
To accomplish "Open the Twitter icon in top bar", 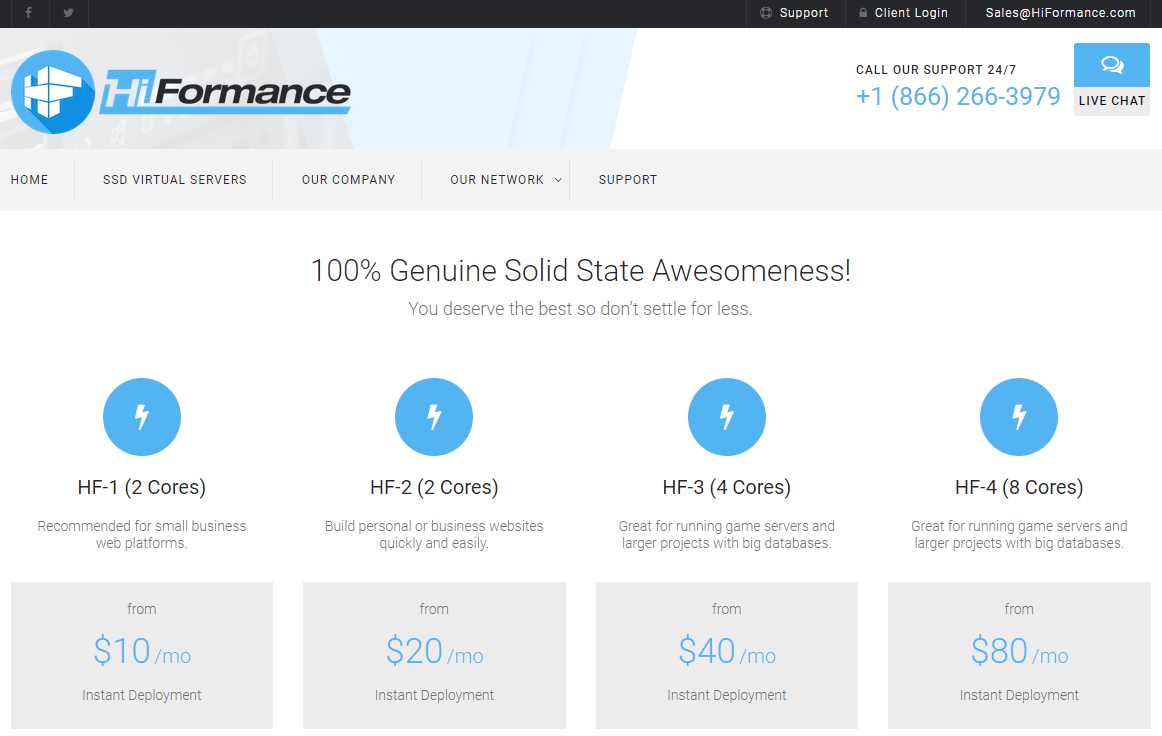I will [x=67, y=13].
